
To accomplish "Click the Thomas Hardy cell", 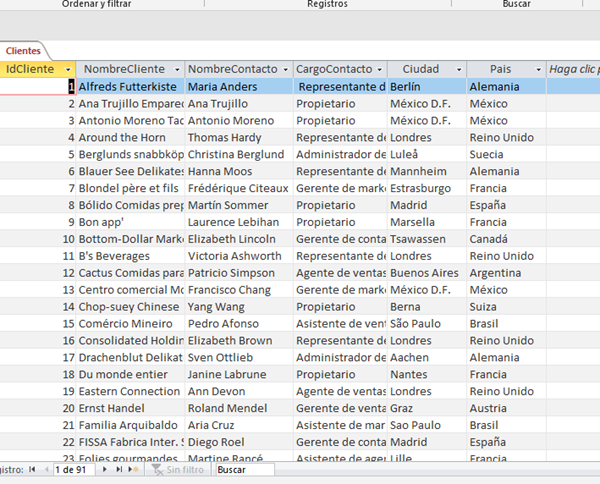I will [x=239, y=137].
